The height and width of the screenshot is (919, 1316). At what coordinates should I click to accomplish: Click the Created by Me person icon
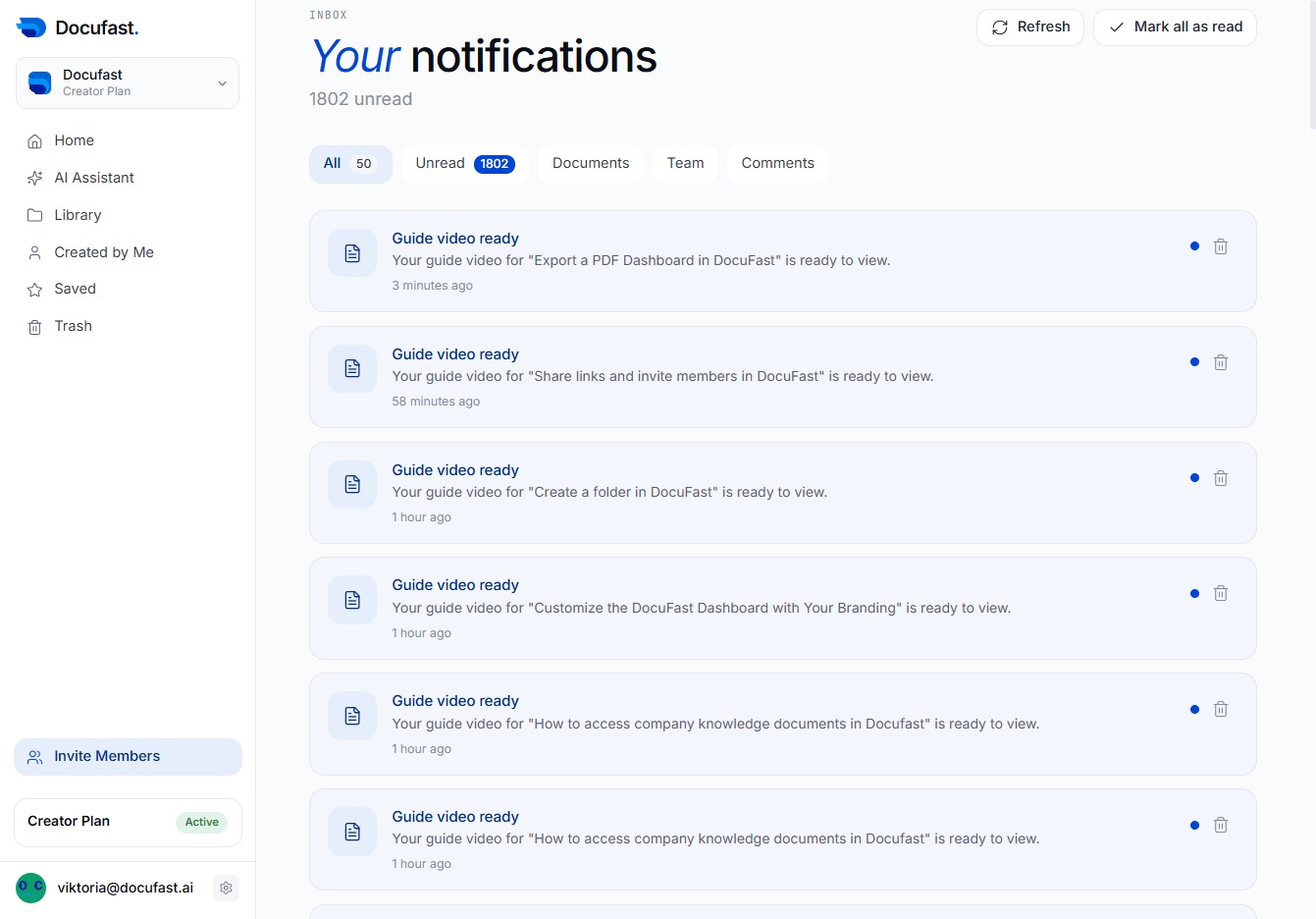[x=34, y=252]
